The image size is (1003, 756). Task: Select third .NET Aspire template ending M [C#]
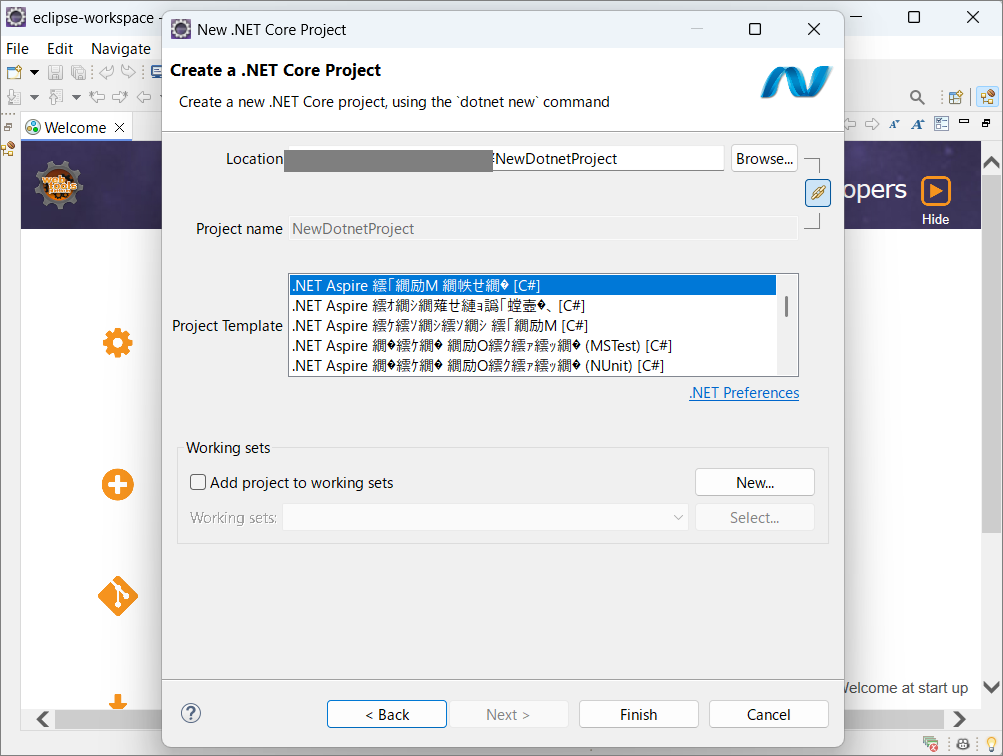click(x=533, y=326)
